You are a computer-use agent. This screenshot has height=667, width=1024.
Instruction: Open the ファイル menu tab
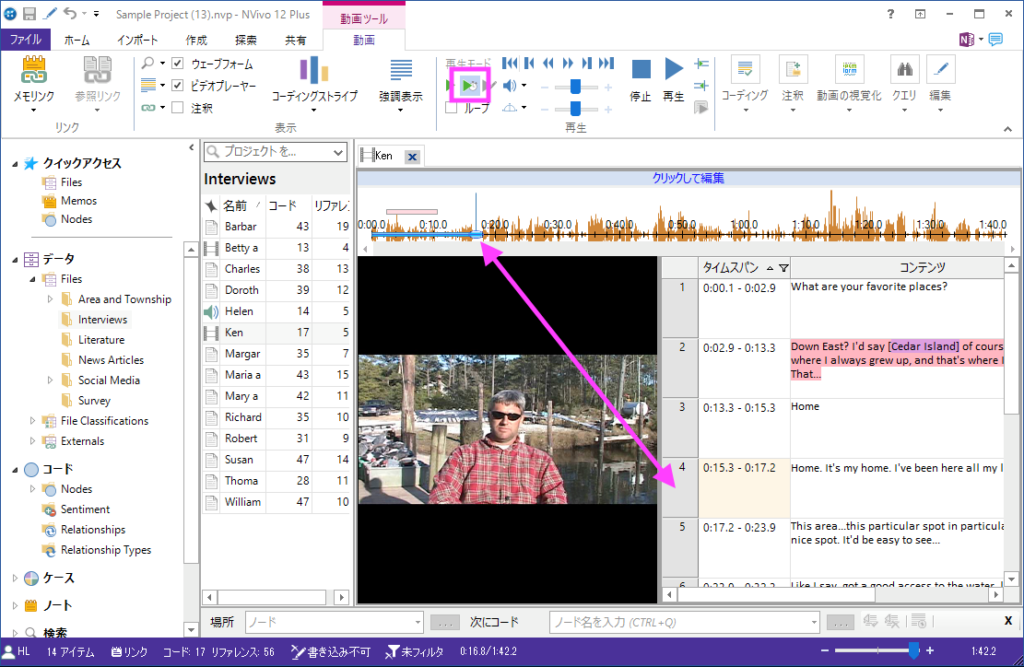tap(25, 40)
